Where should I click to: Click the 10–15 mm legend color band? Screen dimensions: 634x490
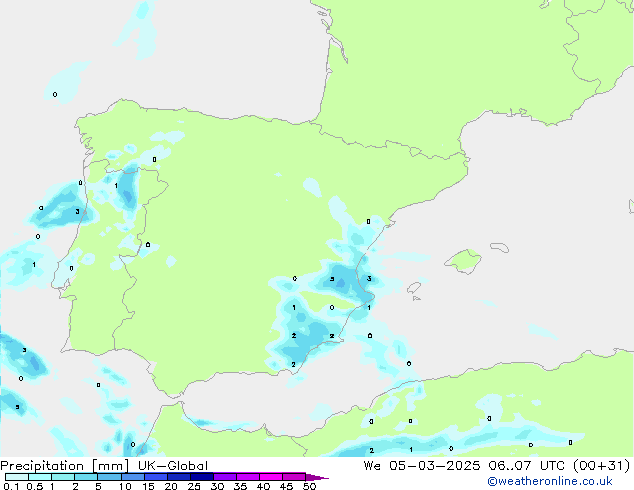click(x=132, y=477)
